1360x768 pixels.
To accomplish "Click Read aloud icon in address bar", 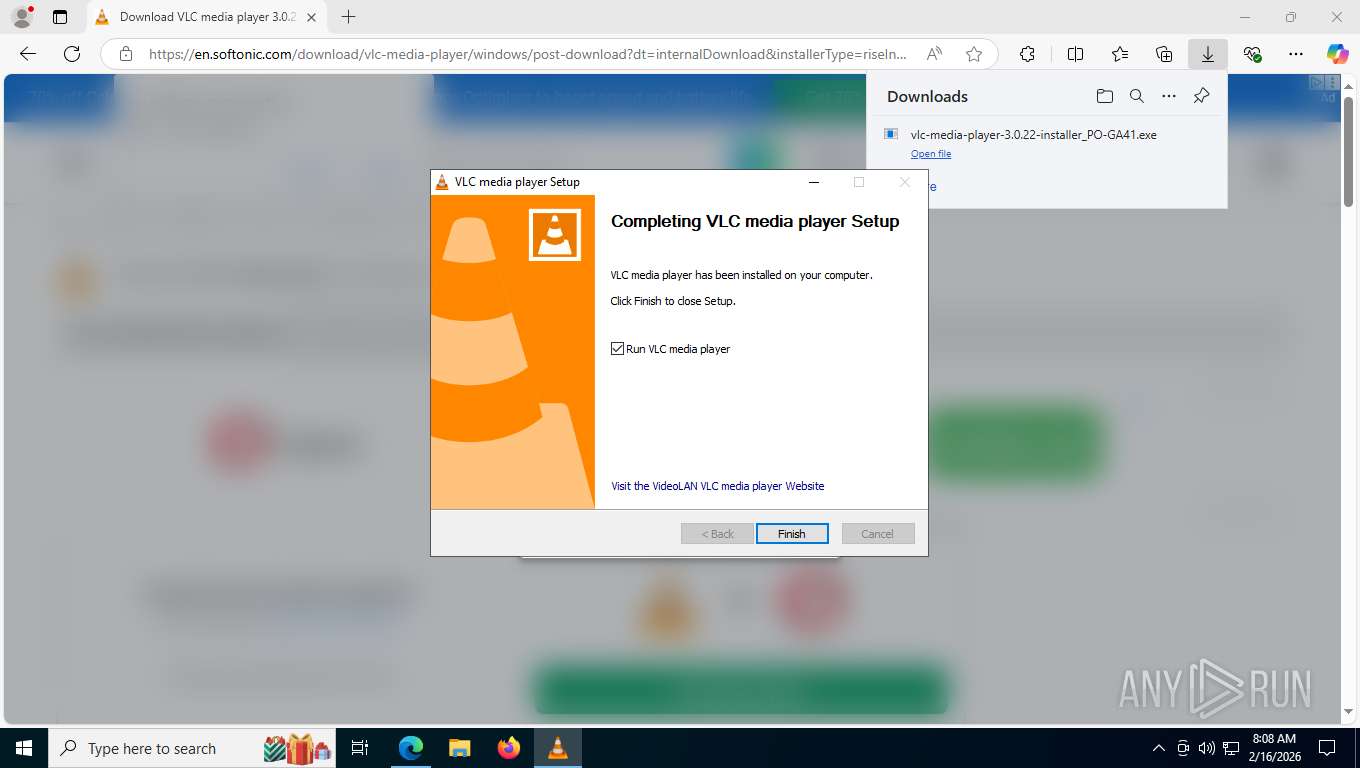I will (x=934, y=54).
